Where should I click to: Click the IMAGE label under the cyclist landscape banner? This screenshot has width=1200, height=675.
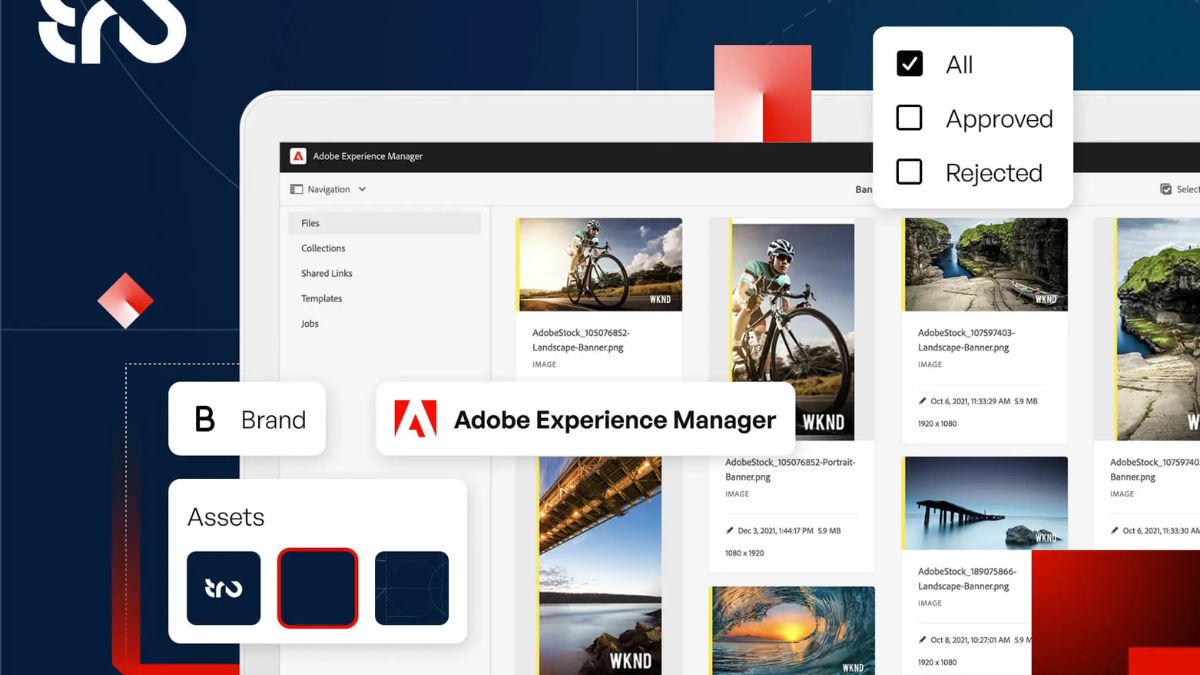[x=544, y=365]
